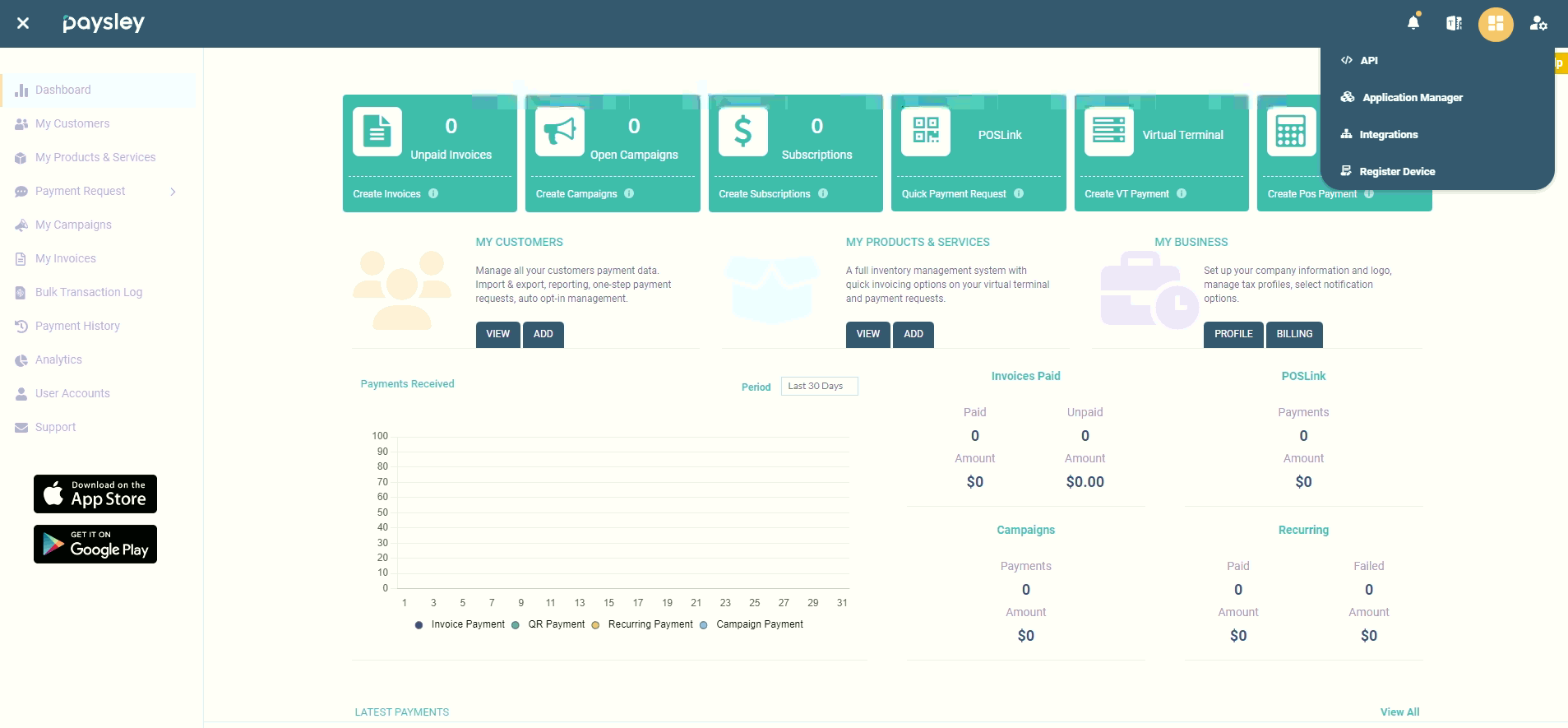
Task: Click the Unpaid amount $0.00 value
Action: pyautogui.click(x=1085, y=482)
